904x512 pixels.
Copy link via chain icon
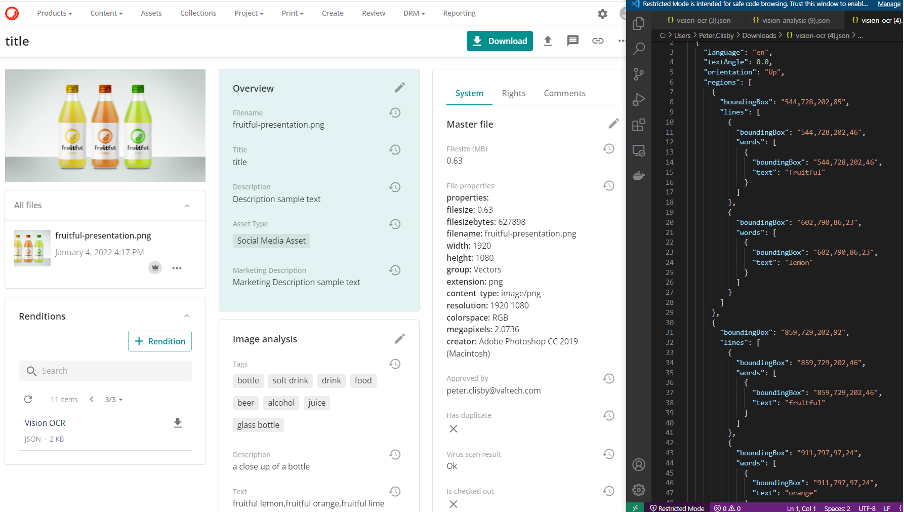click(x=598, y=41)
